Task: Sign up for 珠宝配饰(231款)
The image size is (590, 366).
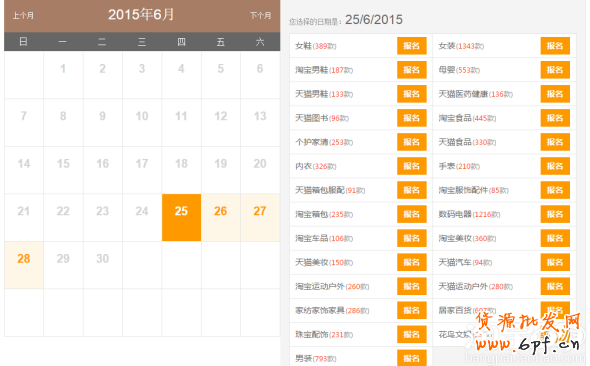Action: point(412,335)
